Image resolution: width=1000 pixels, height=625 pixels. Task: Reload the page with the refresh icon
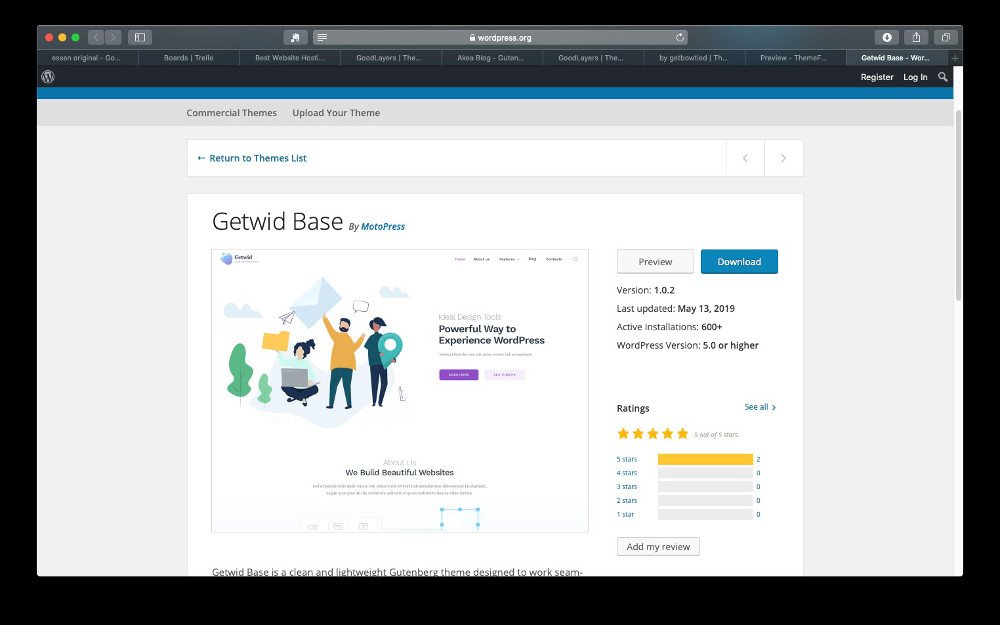point(680,38)
